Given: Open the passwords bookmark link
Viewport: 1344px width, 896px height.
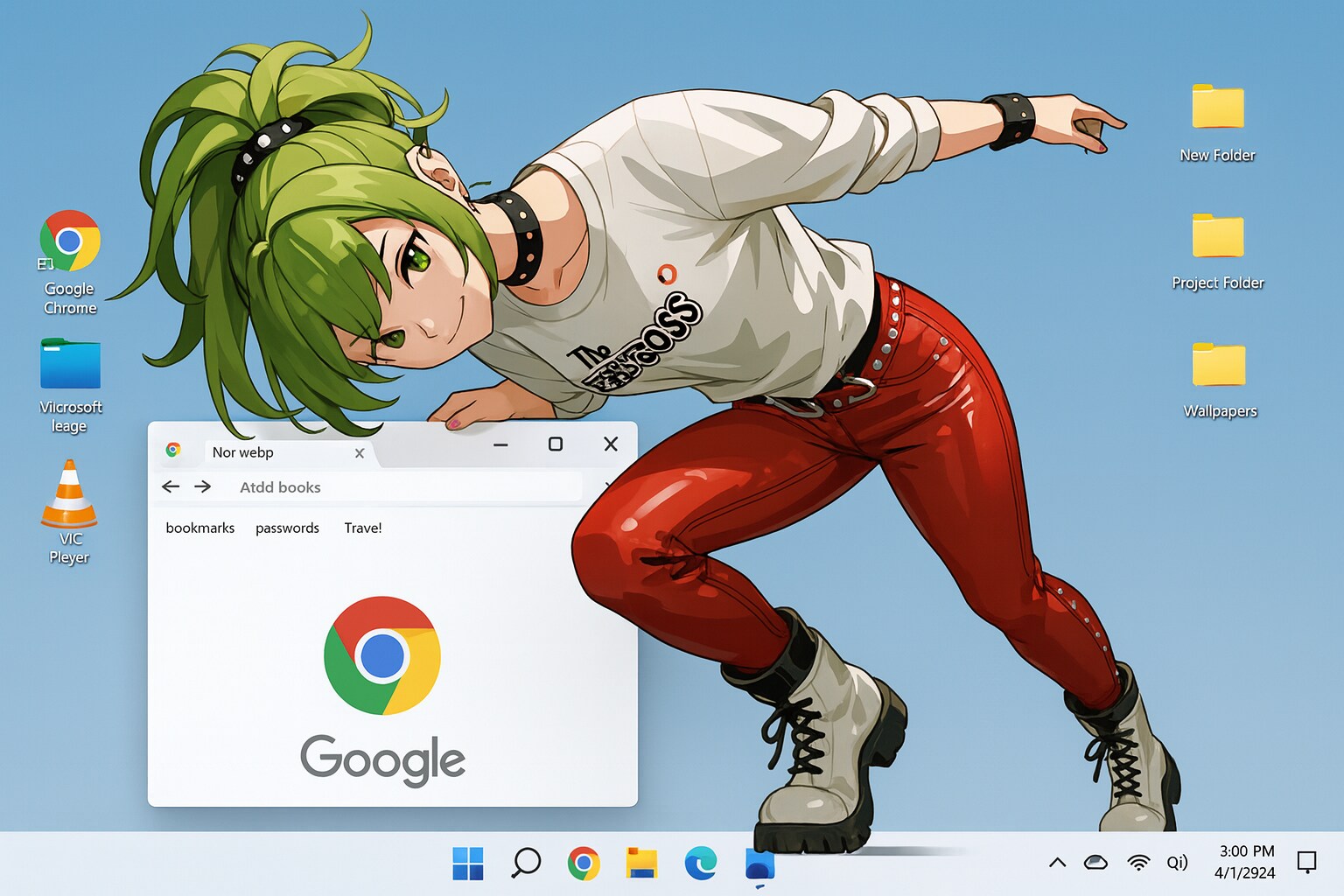Looking at the screenshot, I should [287, 528].
